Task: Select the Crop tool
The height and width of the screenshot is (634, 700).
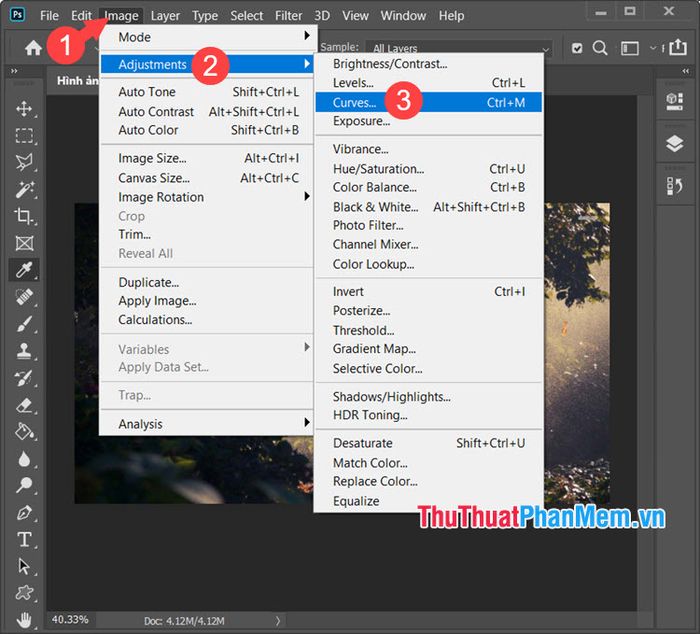Action: (x=24, y=216)
